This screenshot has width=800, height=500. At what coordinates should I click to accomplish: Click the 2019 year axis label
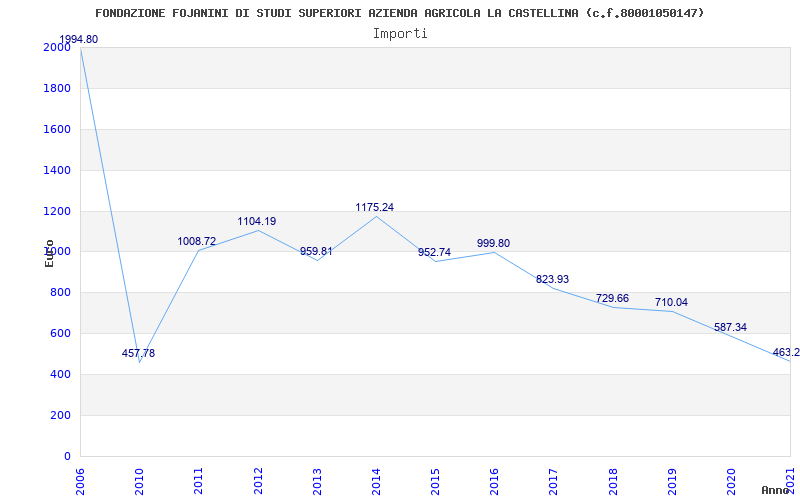pos(672,481)
